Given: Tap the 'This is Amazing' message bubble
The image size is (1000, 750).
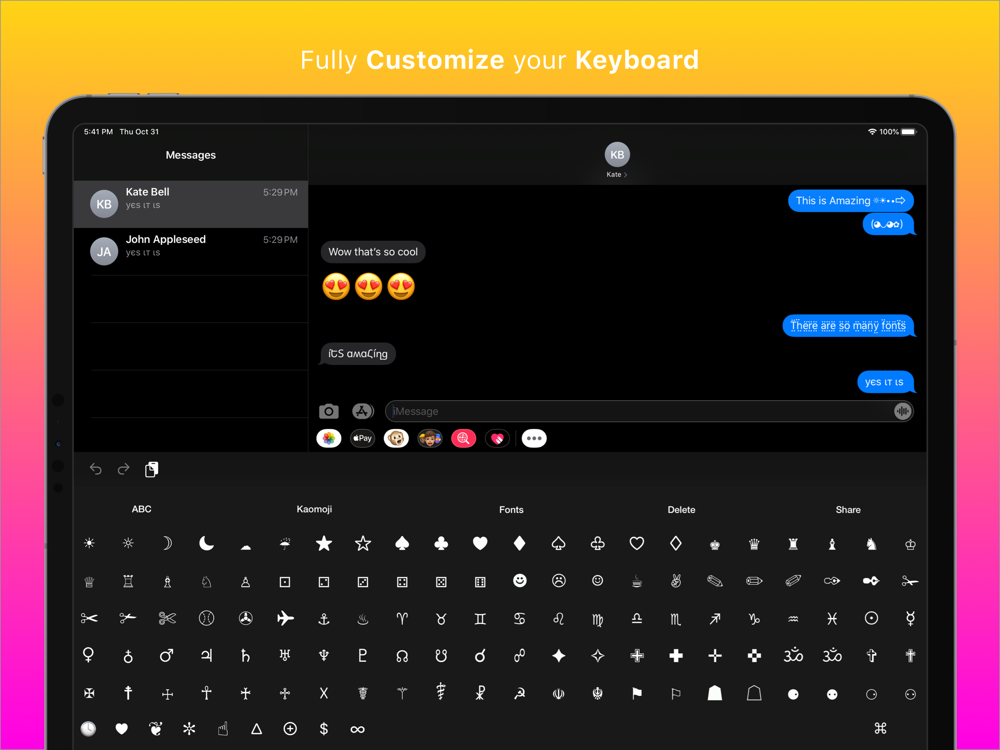Looking at the screenshot, I should (x=851, y=201).
